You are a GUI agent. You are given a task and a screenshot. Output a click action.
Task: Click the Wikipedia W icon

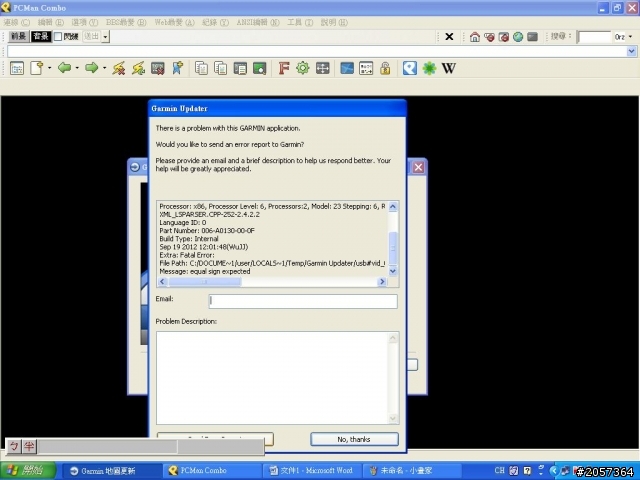[x=449, y=68]
